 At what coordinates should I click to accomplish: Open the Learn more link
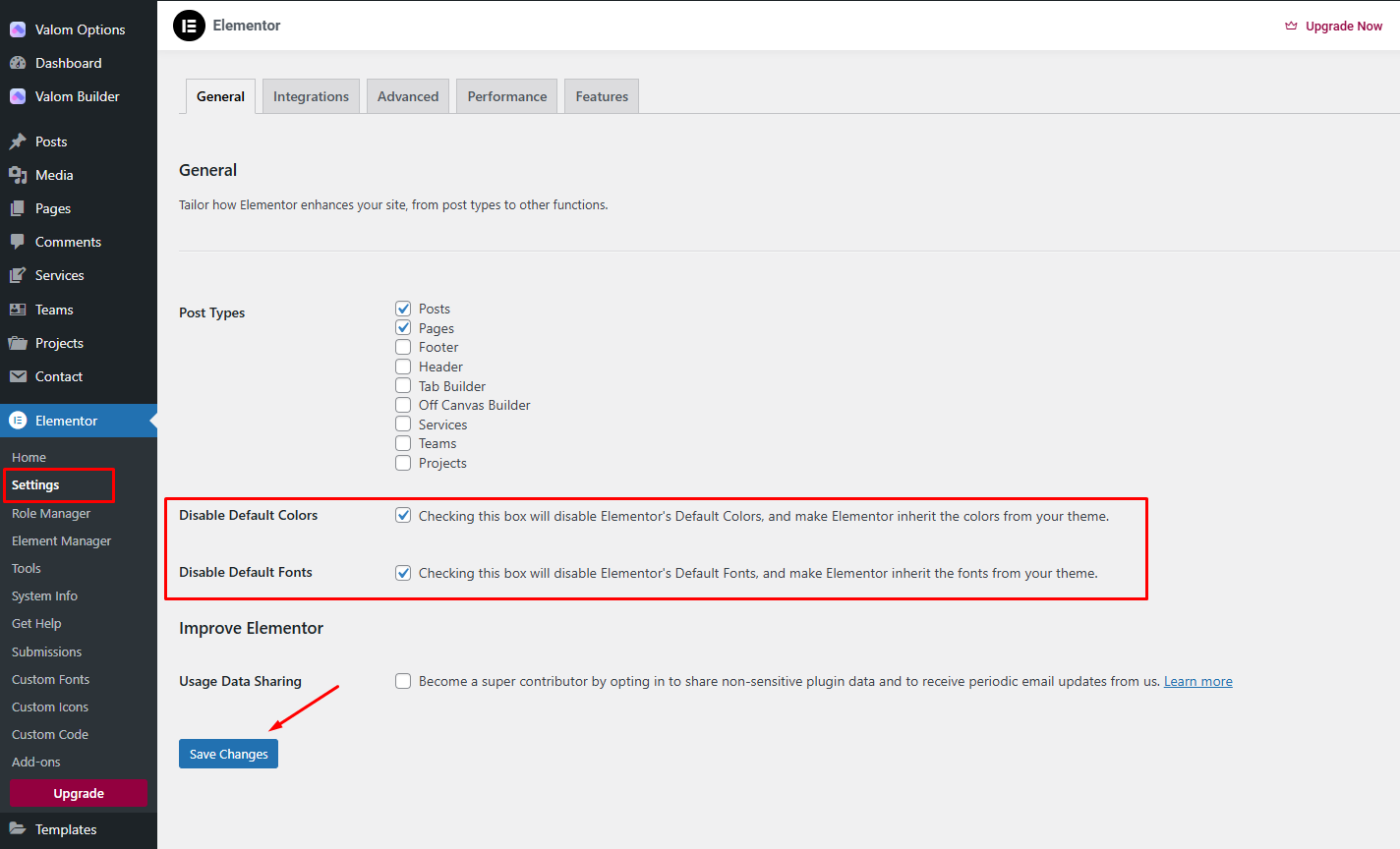[x=1197, y=681]
